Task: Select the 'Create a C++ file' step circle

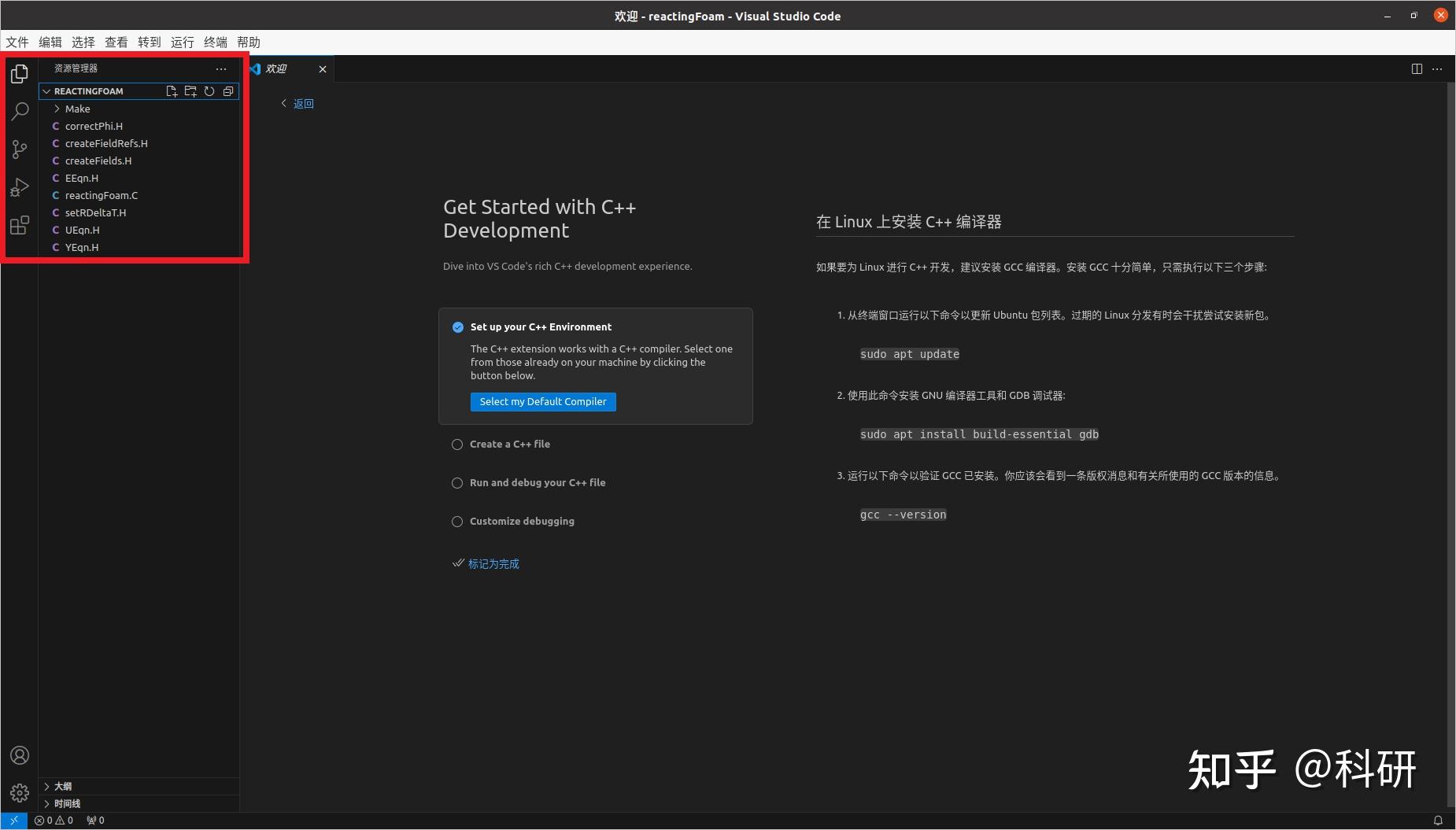Action: click(457, 444)
